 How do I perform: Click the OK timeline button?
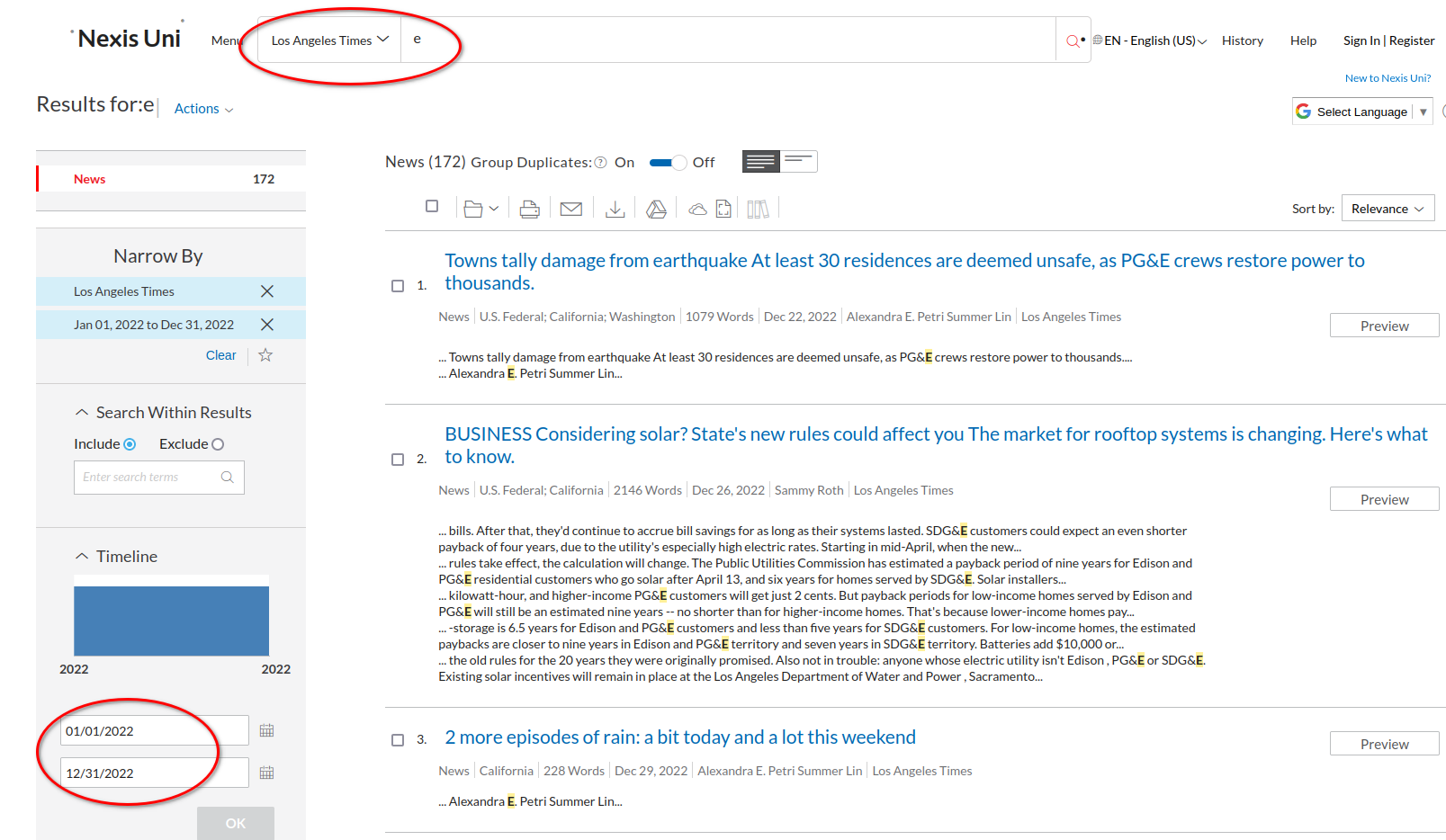(x=236, y=823)
